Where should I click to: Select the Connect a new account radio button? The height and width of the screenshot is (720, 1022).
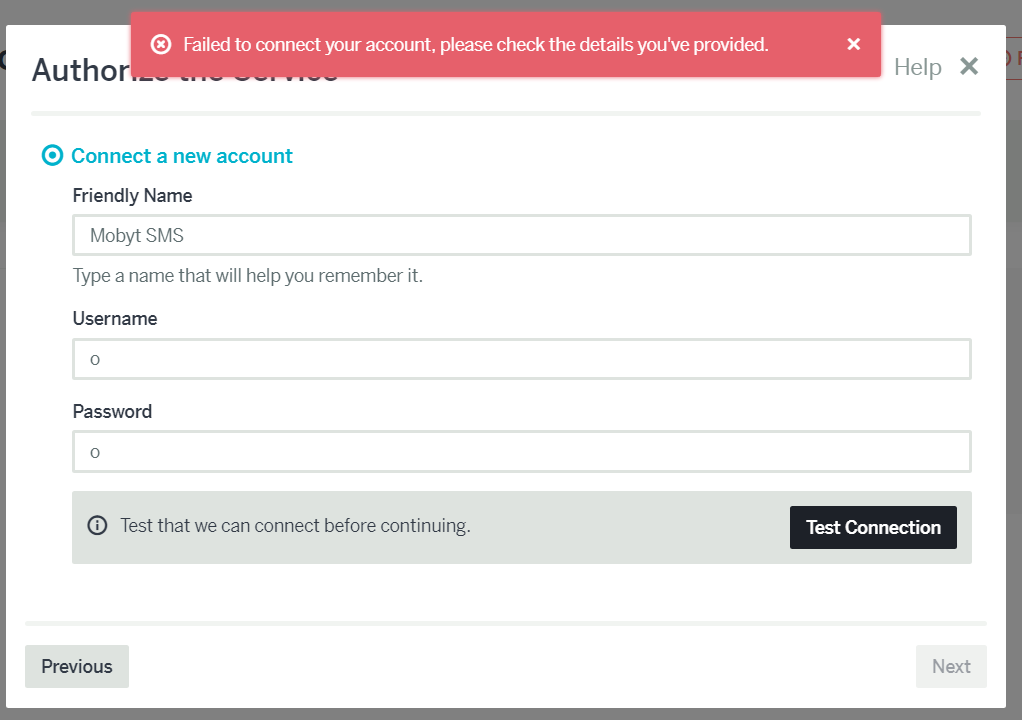[52, 156]
